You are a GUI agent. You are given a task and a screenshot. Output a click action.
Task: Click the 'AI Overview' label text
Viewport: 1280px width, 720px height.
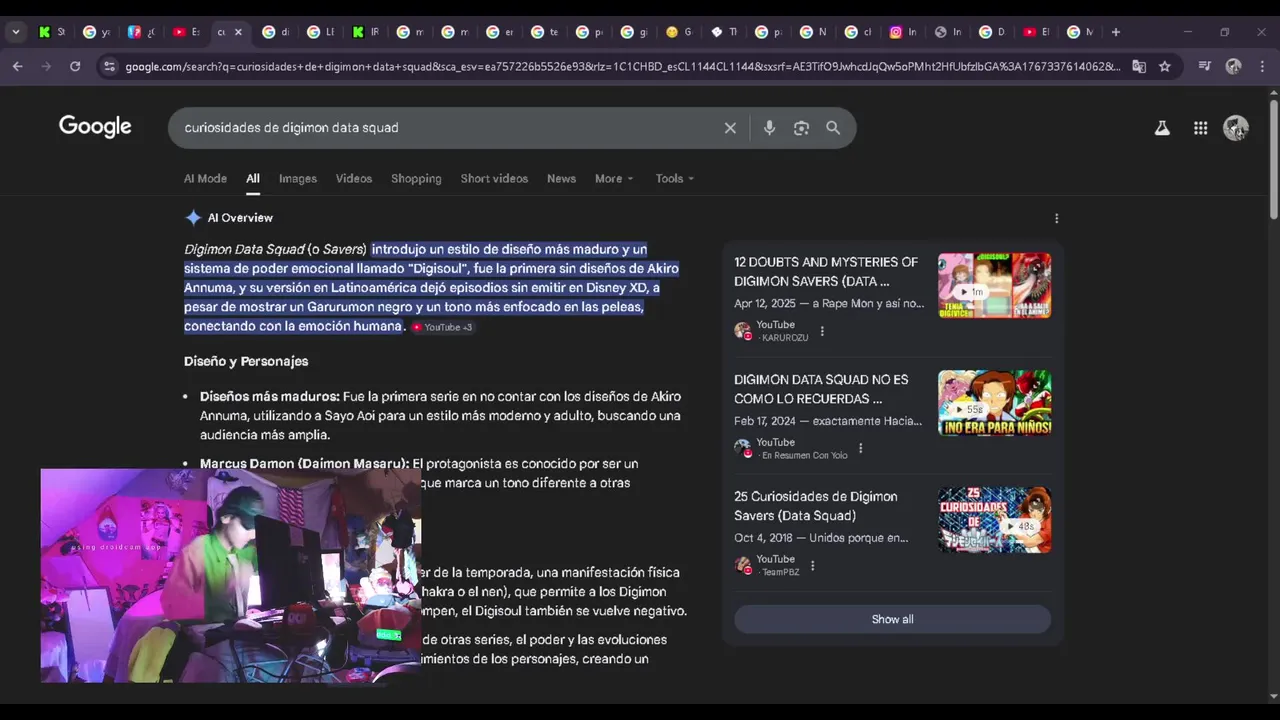click(240, 218)
